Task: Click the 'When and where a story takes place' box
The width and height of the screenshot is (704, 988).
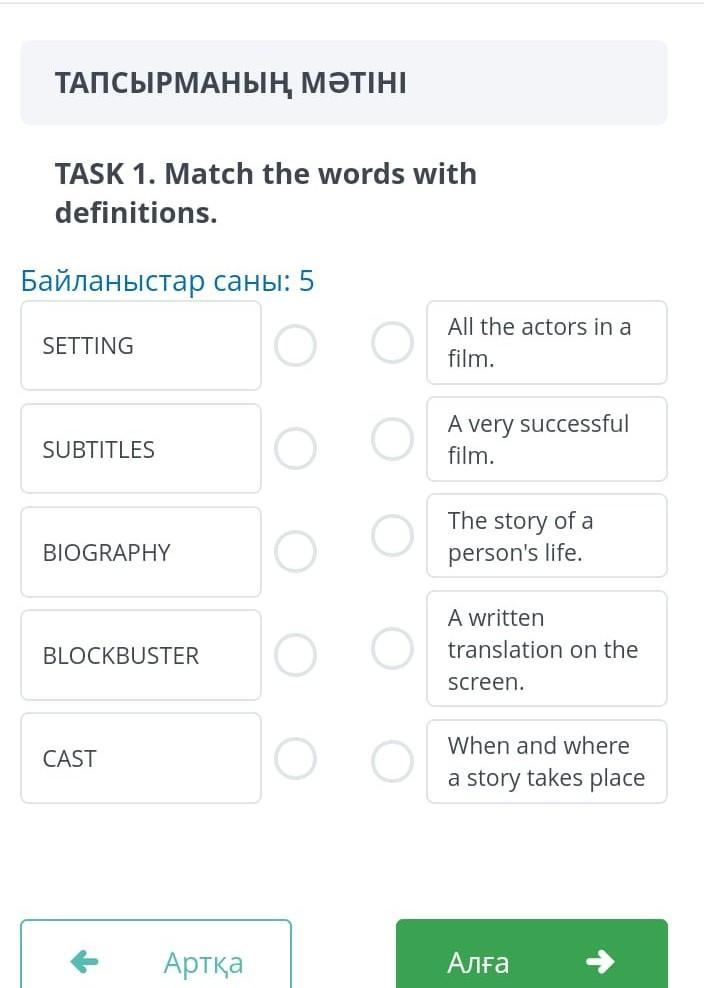Action: pyautogui.click(x=546, y=761)
